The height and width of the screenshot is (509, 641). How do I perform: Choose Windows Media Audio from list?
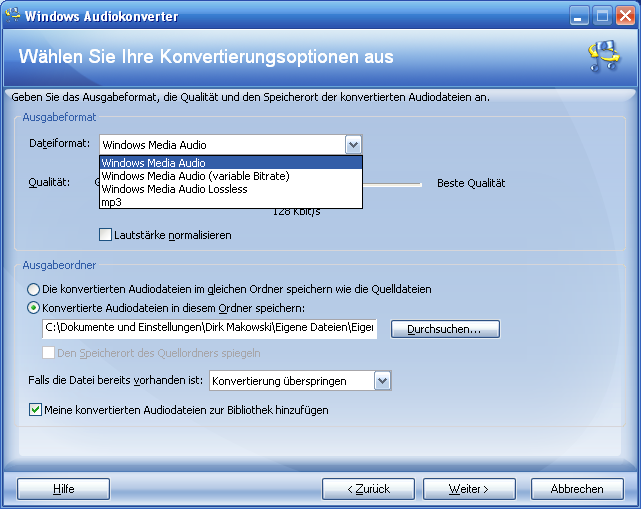tap(153, 163)
